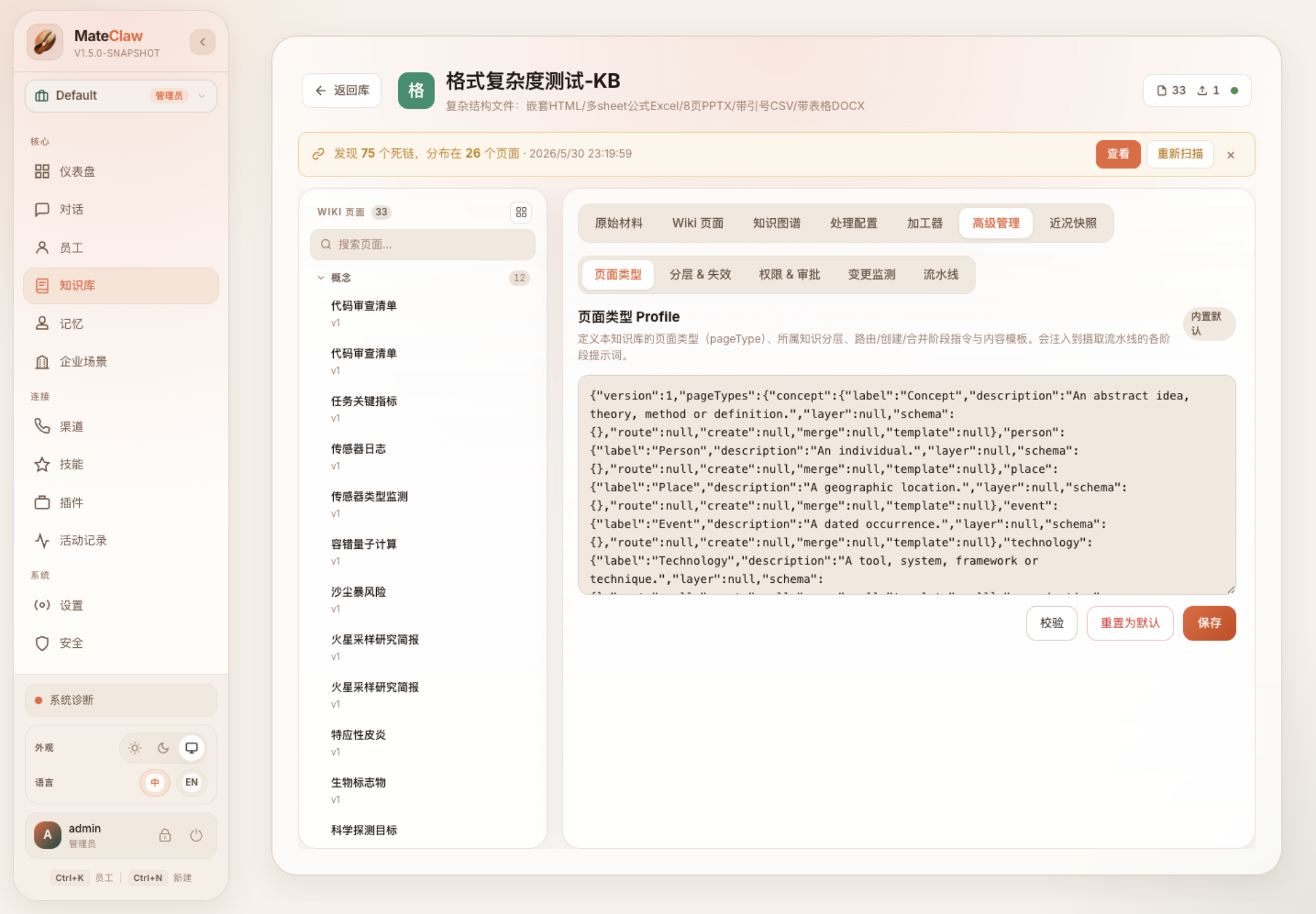Screen dimensions: 1316x914
Task: Open the 沙尘暴风险 wiki page
Action: click(x=423, y=600)
